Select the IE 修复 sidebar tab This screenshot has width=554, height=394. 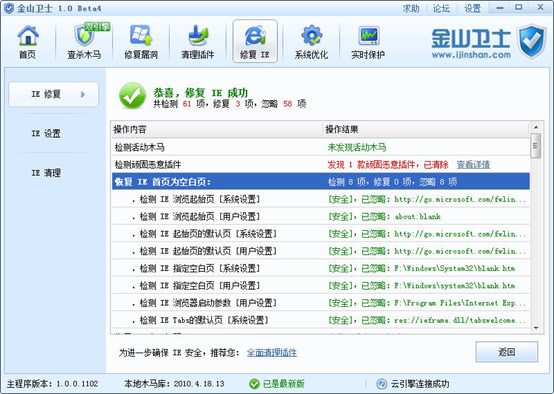(x=53, y=94)
